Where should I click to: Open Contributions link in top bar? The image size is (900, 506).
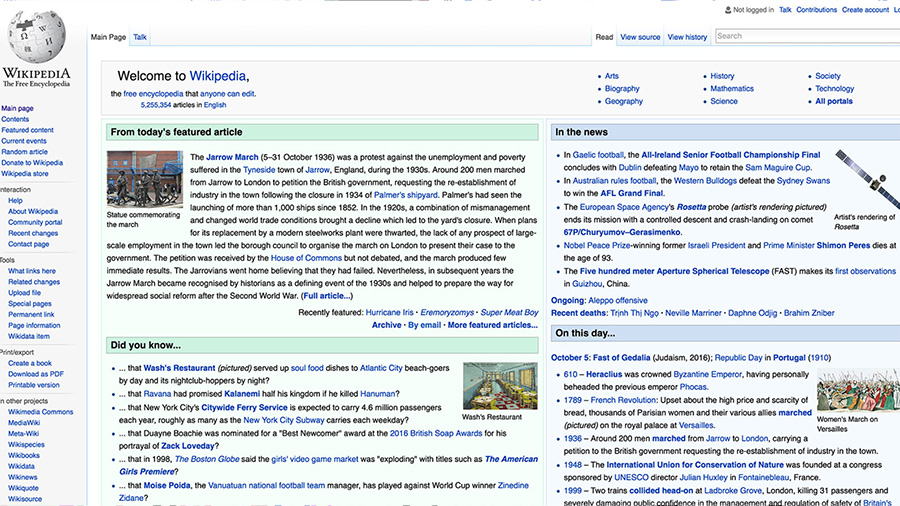pyautogui.click(x=816, y=10)
